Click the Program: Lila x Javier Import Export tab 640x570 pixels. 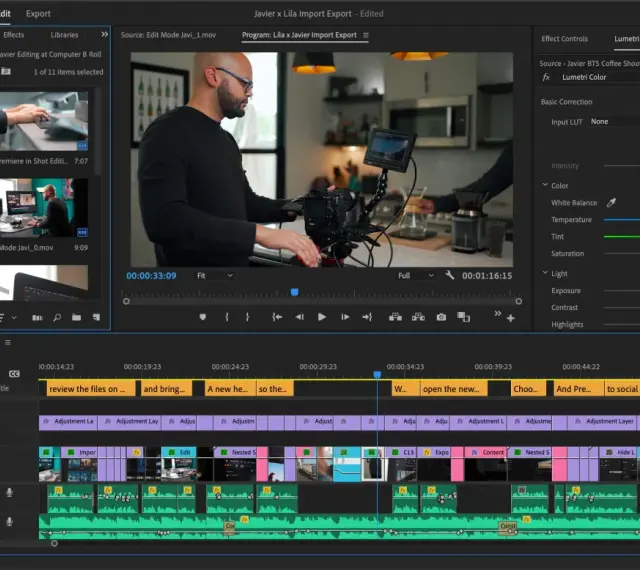299,35
